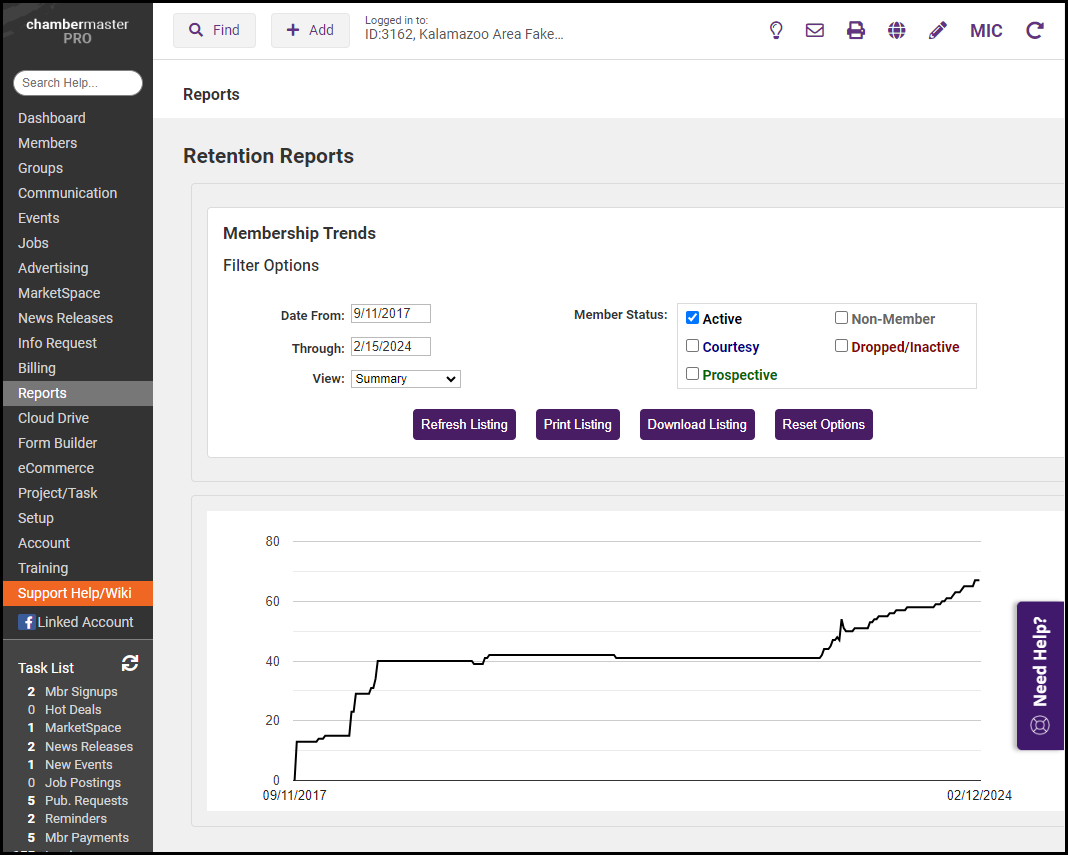Click the Refresh Listing button
Image resolution: width=1068 pixels, height=855 pixels.
464,424
